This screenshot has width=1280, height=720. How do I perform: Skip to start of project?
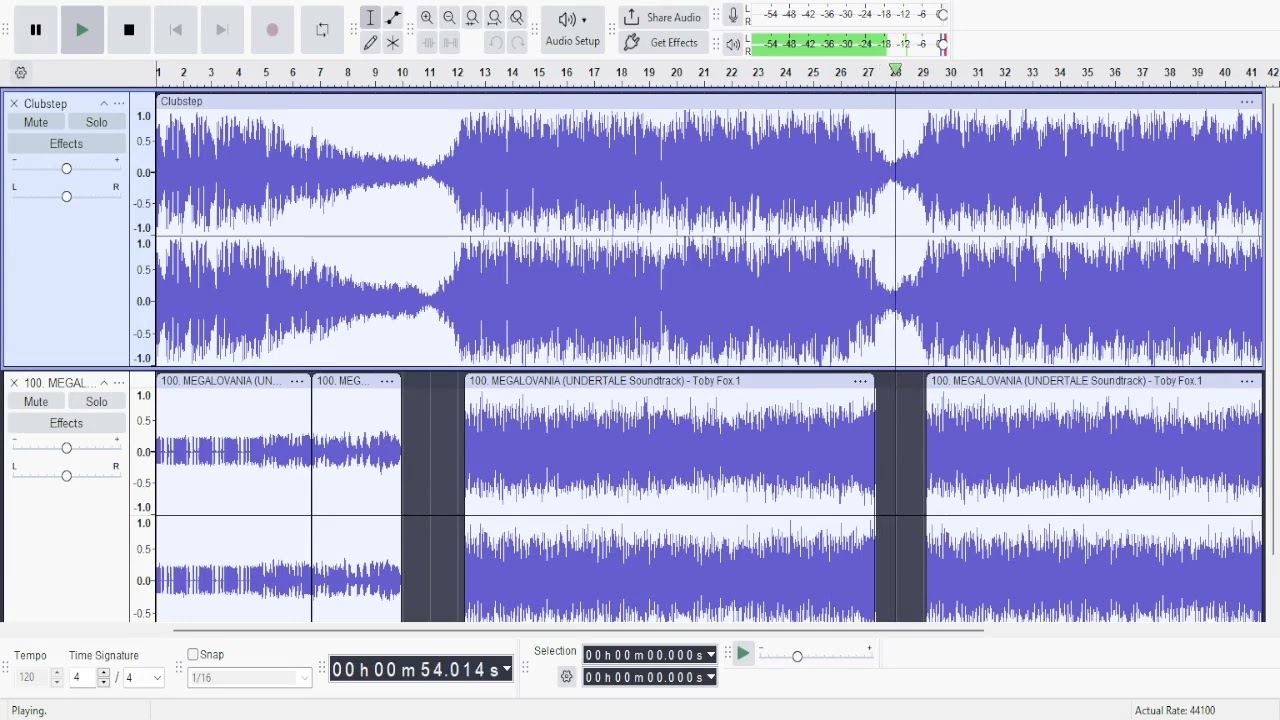pos(176,30)
